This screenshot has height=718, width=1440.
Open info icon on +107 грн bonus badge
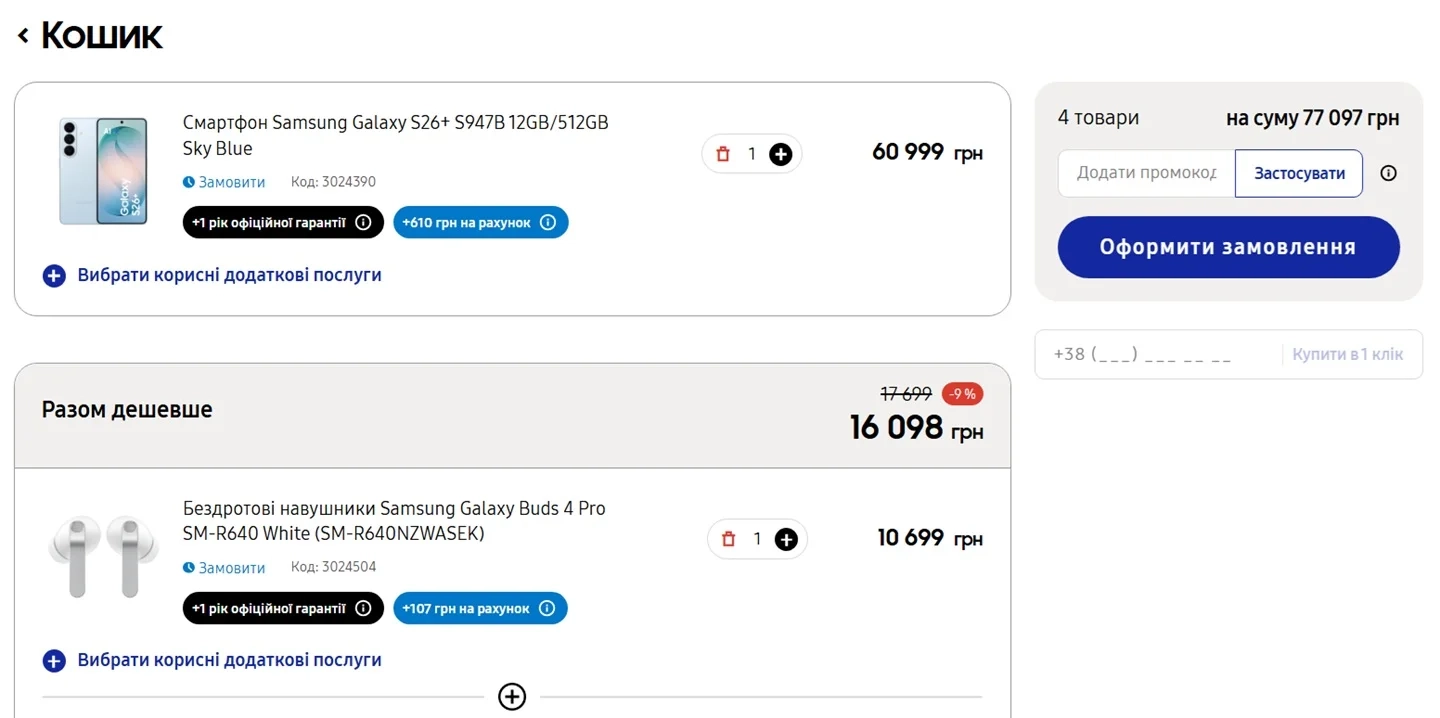coord(547,608)
